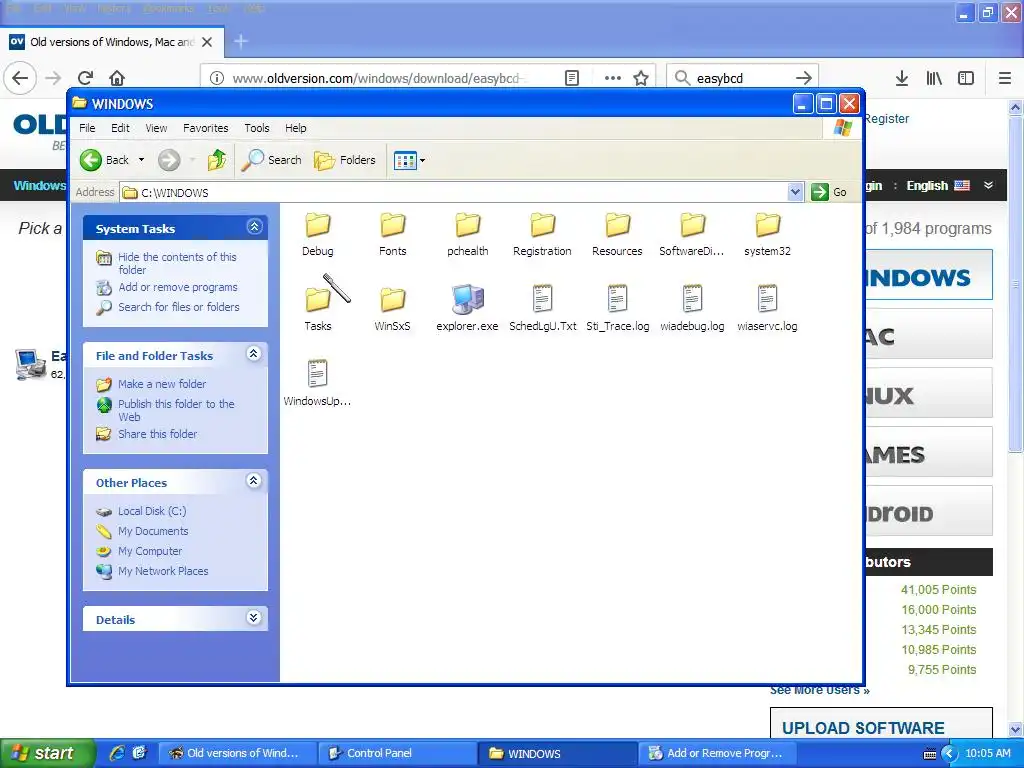Select the system32 folder
This screenshot has height=768, width=1024.
pos(767,234)
